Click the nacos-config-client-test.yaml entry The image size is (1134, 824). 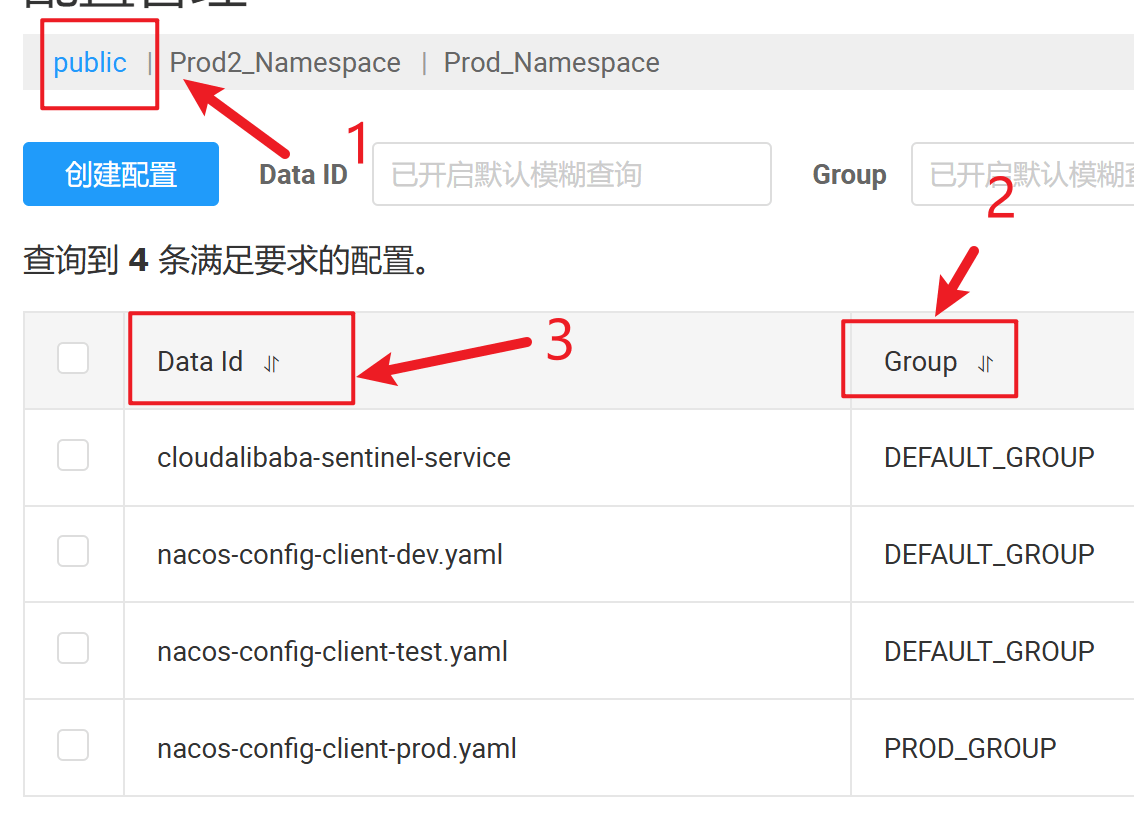[332, 652]
